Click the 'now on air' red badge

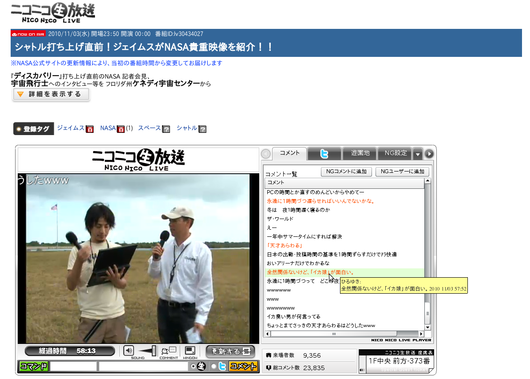point(28,34)
